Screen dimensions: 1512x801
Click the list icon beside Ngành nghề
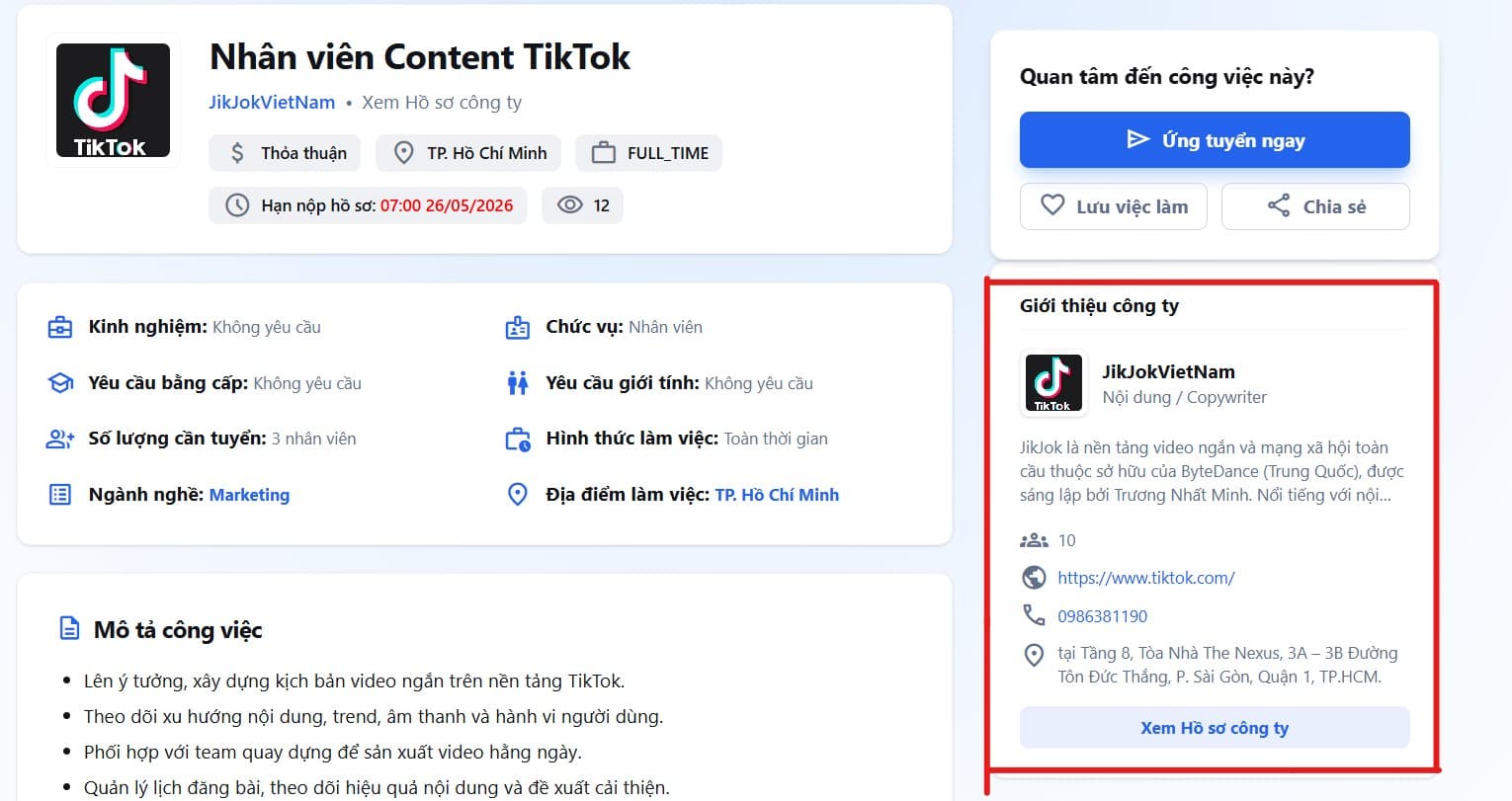click(60, 495)
